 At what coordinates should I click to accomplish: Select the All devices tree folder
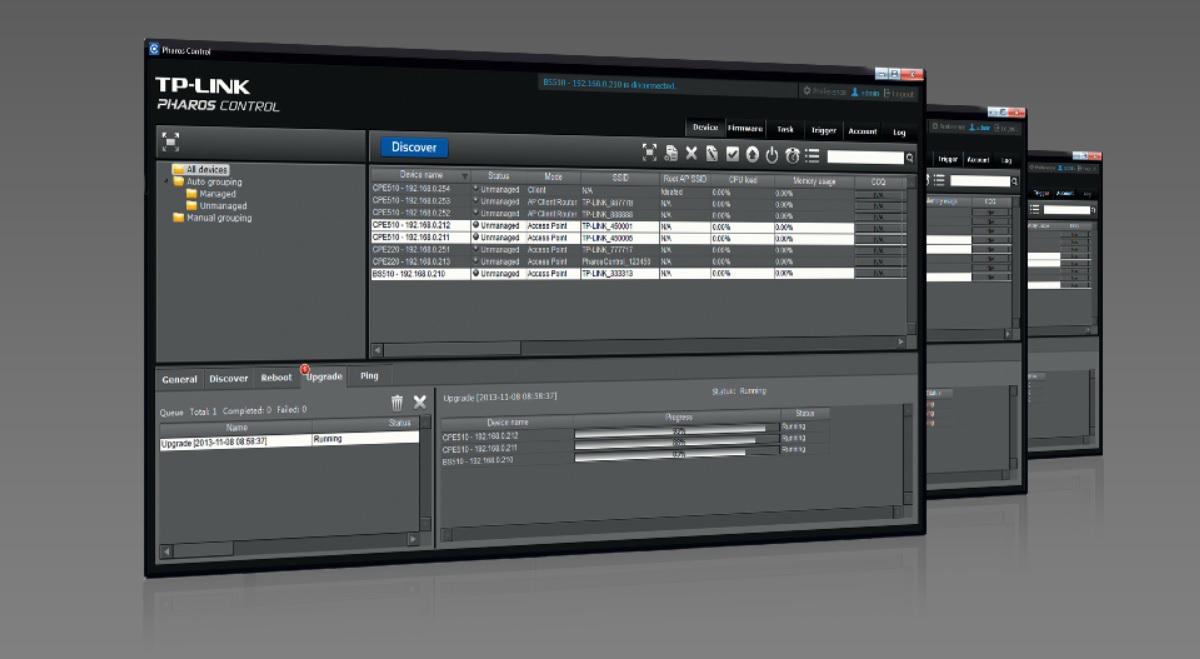tap(200, 170)
